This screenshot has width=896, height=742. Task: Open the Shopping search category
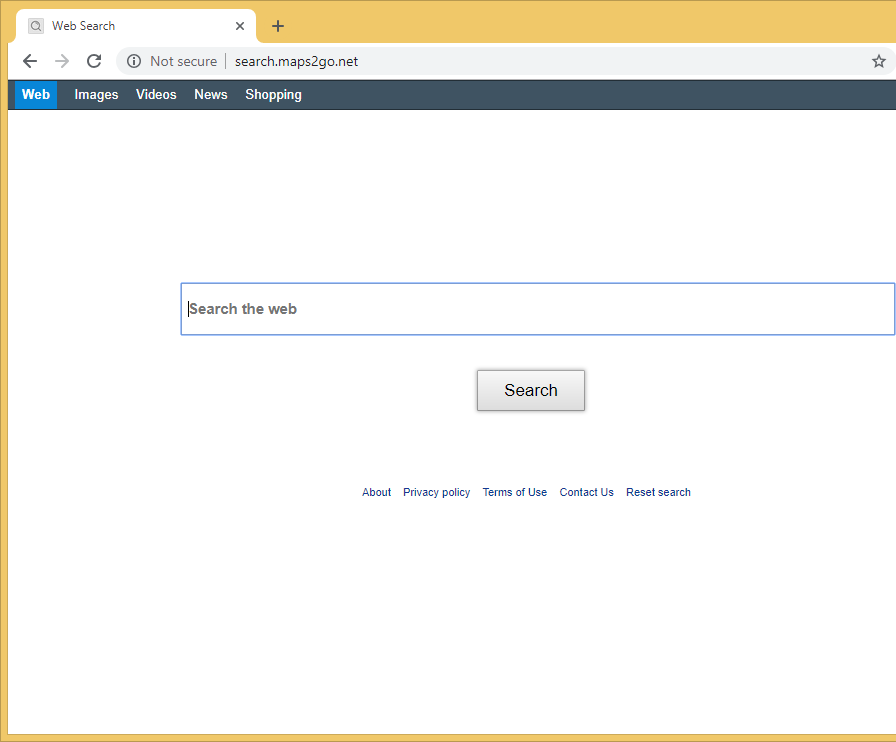pos(273,95)
